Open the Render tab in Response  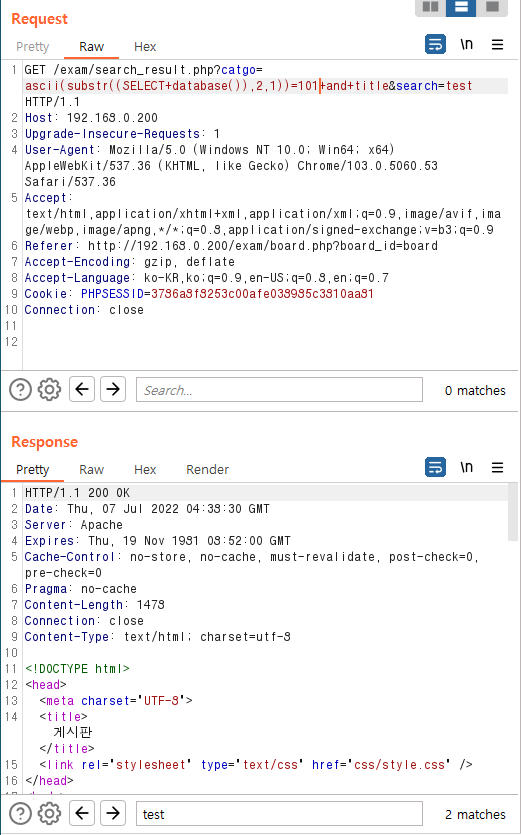pos(207,470)
